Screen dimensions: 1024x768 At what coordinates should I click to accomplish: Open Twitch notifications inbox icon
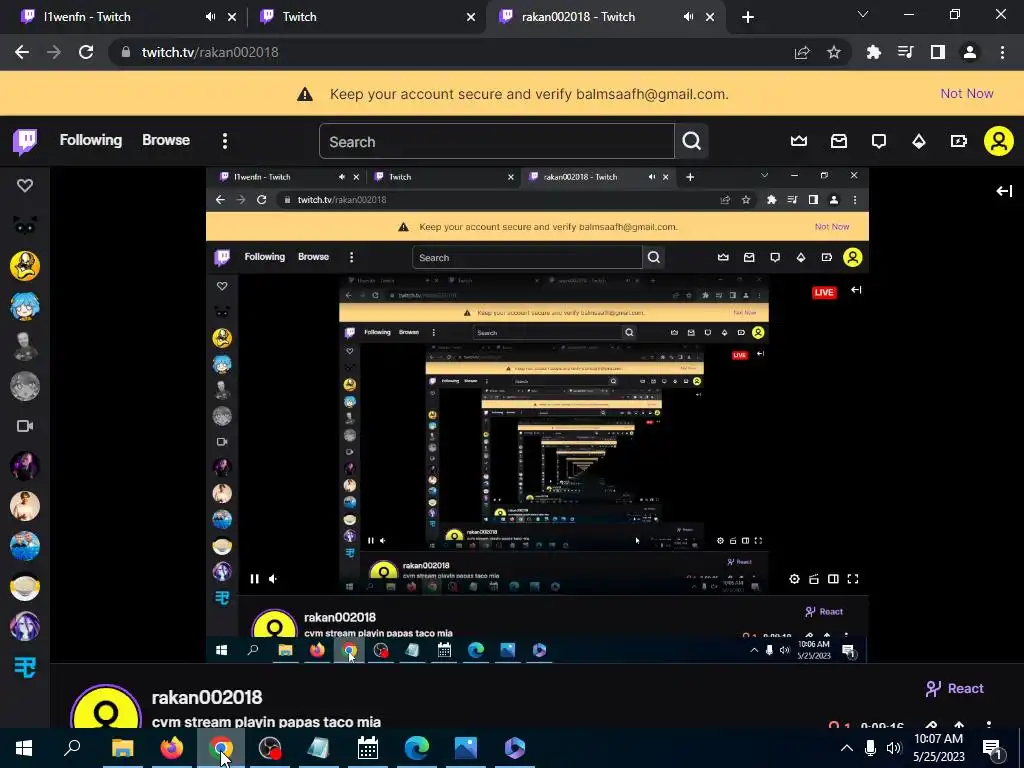coord(839,141)
